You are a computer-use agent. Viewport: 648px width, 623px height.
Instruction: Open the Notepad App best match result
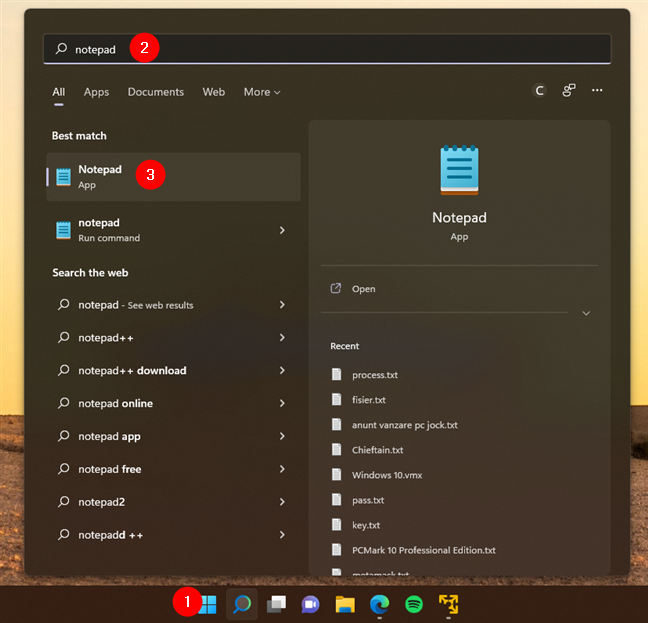[x=174, y=177]
